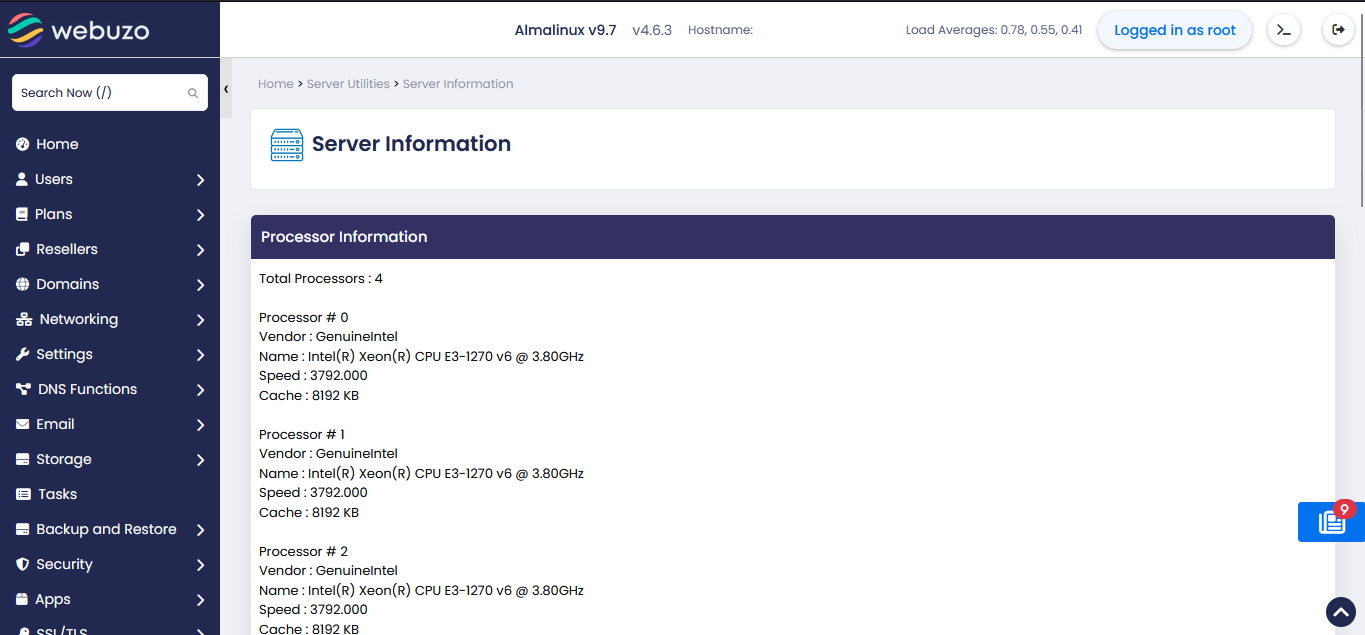Screen dimensions: 1365x635
Task: Click the Tasks list icon in sidebar
Action: point(23,494)
